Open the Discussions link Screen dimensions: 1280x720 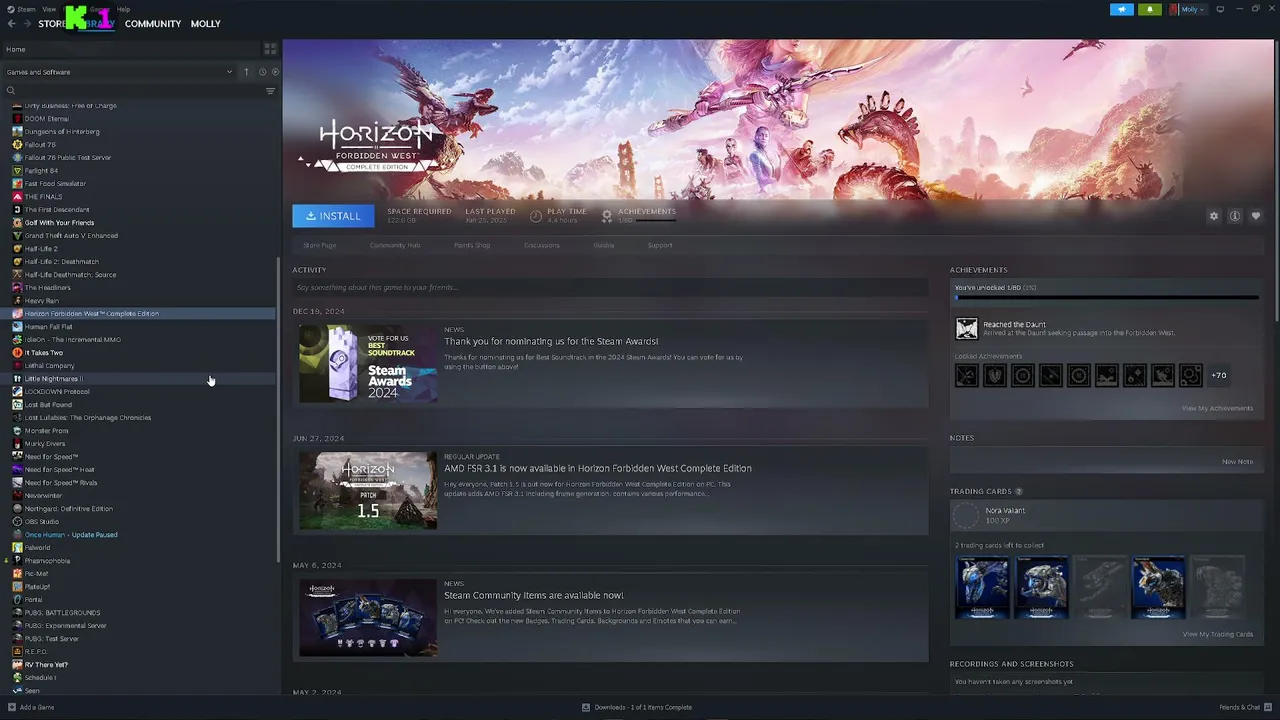(x=542, y=245)
